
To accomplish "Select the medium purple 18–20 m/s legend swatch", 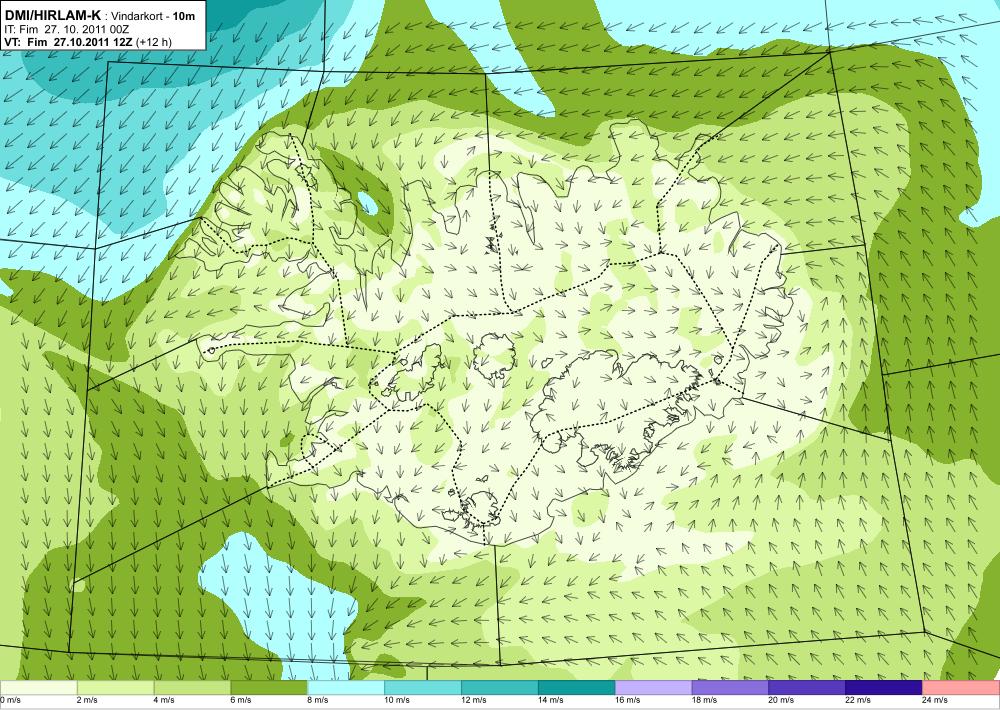I will (x=730, y=688).
